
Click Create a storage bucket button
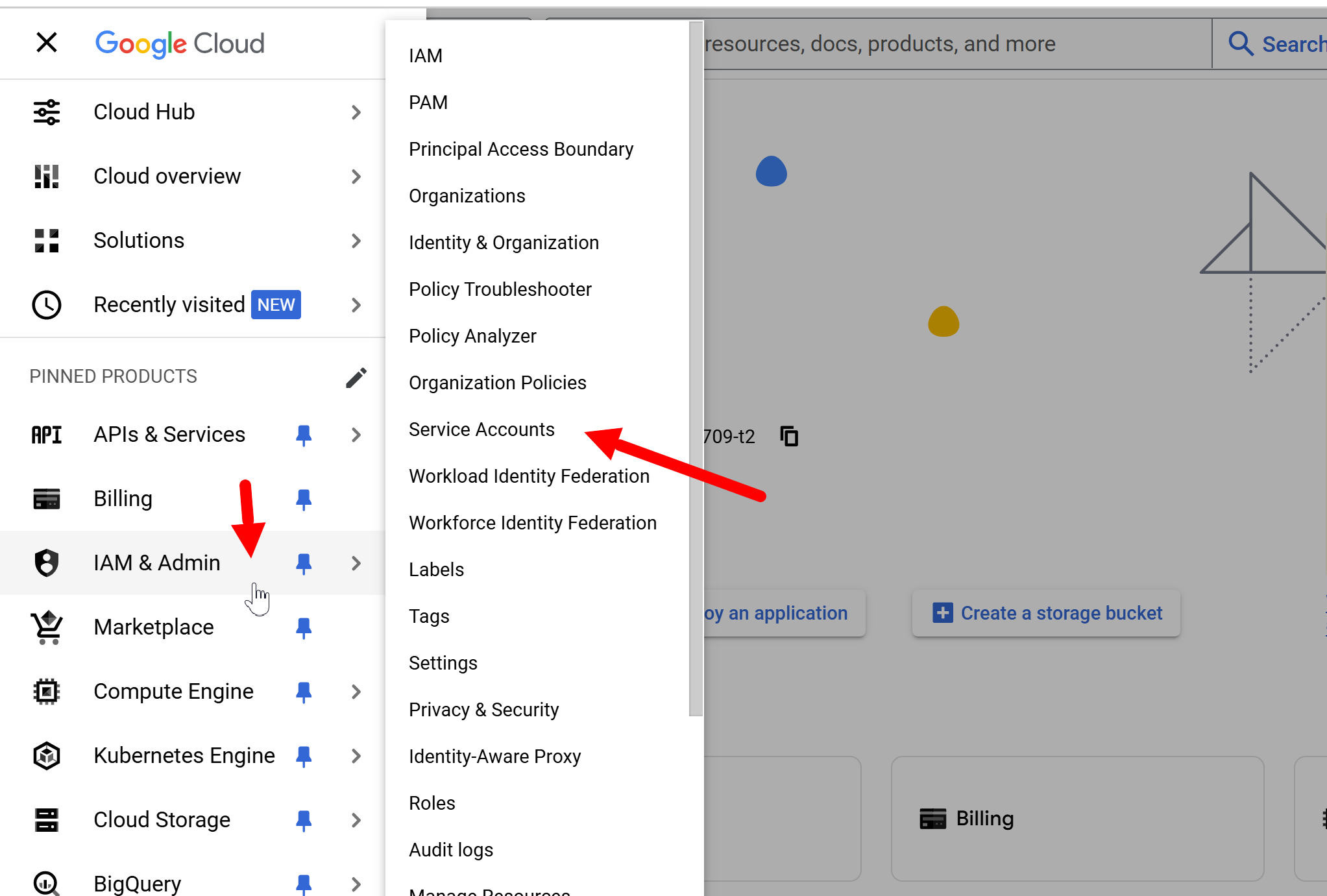coord(1046,613)
